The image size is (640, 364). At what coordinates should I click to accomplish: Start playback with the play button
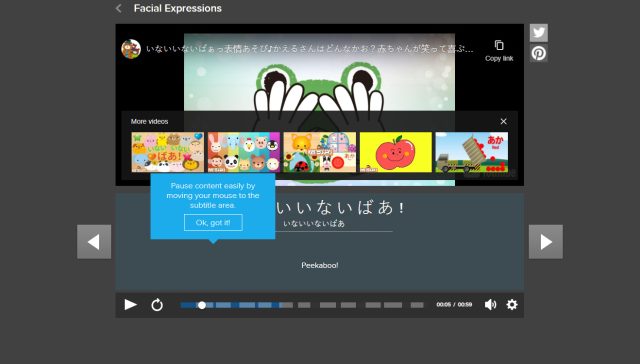[130, 304]
